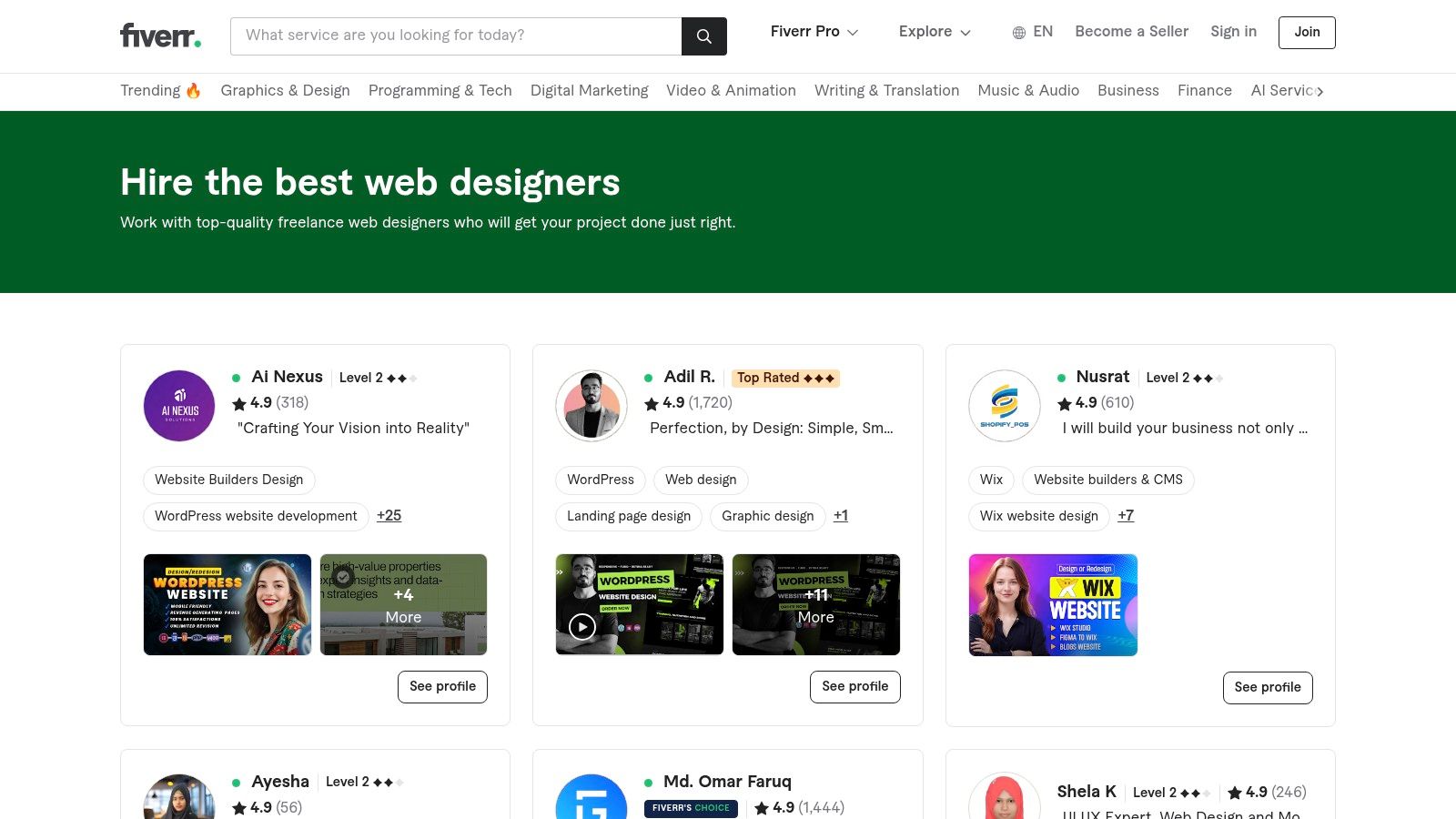The width and height of the screenshot is (1456, 819).
Task: Click the Fiverr's Choice badge
Action: (x=691, y=808)
